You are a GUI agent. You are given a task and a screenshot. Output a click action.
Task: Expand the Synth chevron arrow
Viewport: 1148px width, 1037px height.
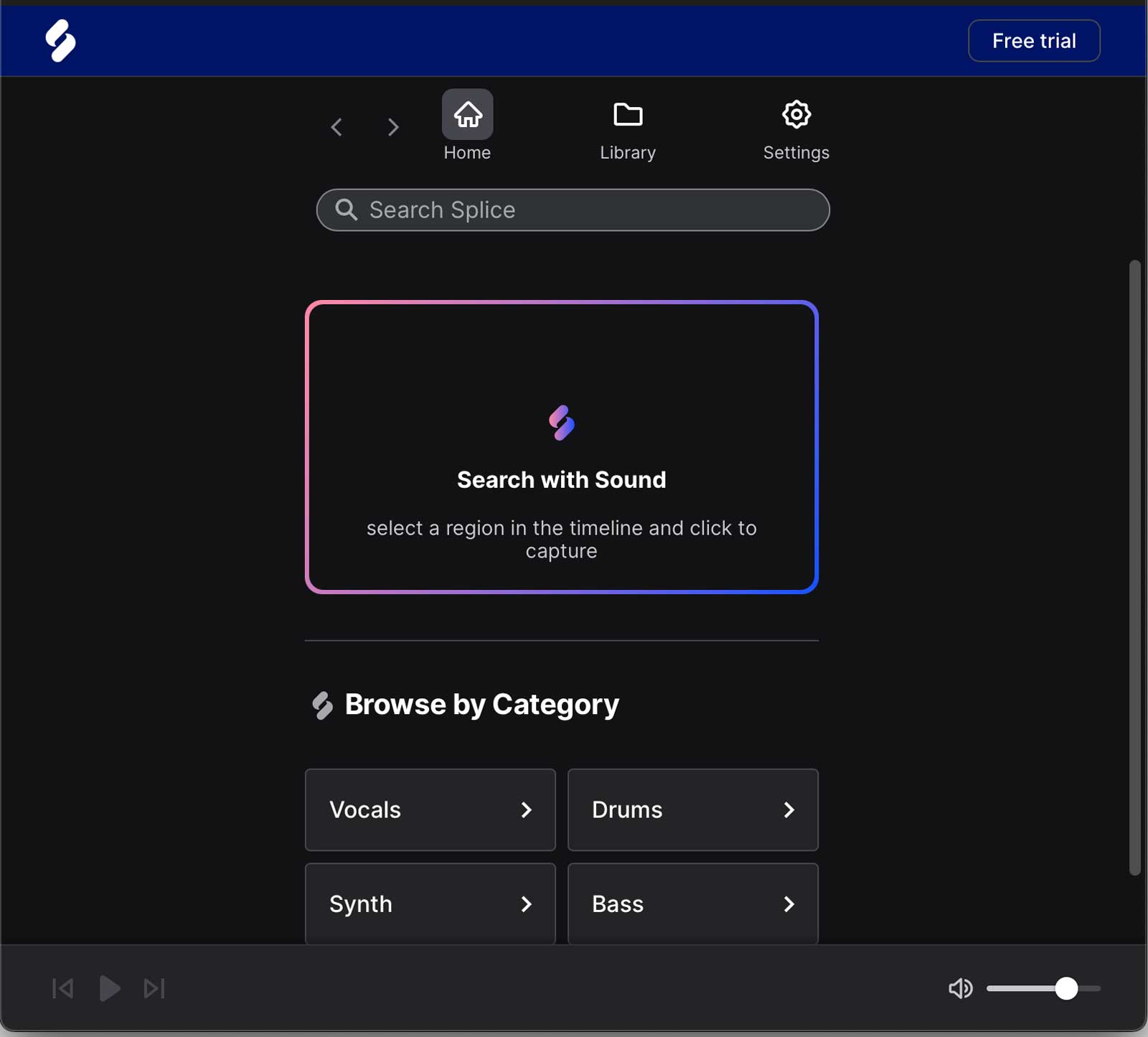point(526,904)
